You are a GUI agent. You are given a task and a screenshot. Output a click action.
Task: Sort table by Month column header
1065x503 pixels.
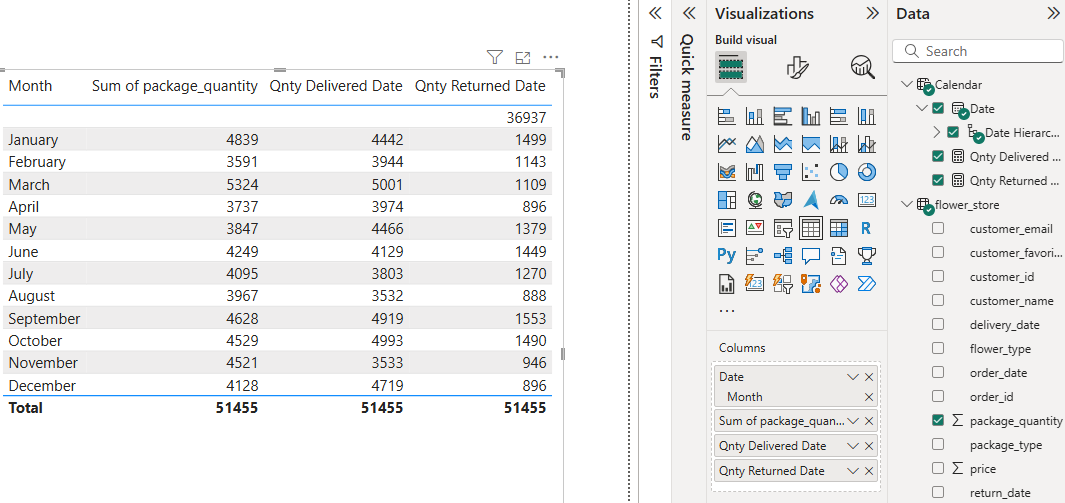coord(30,86)
